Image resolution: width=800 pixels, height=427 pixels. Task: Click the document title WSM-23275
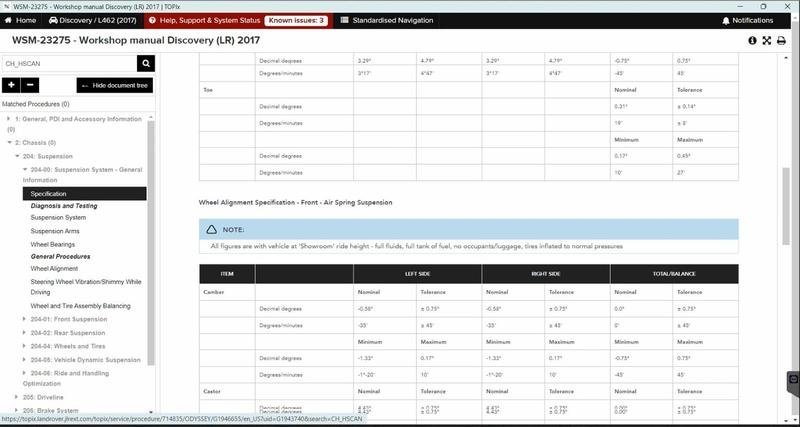(x=136, y=40)
